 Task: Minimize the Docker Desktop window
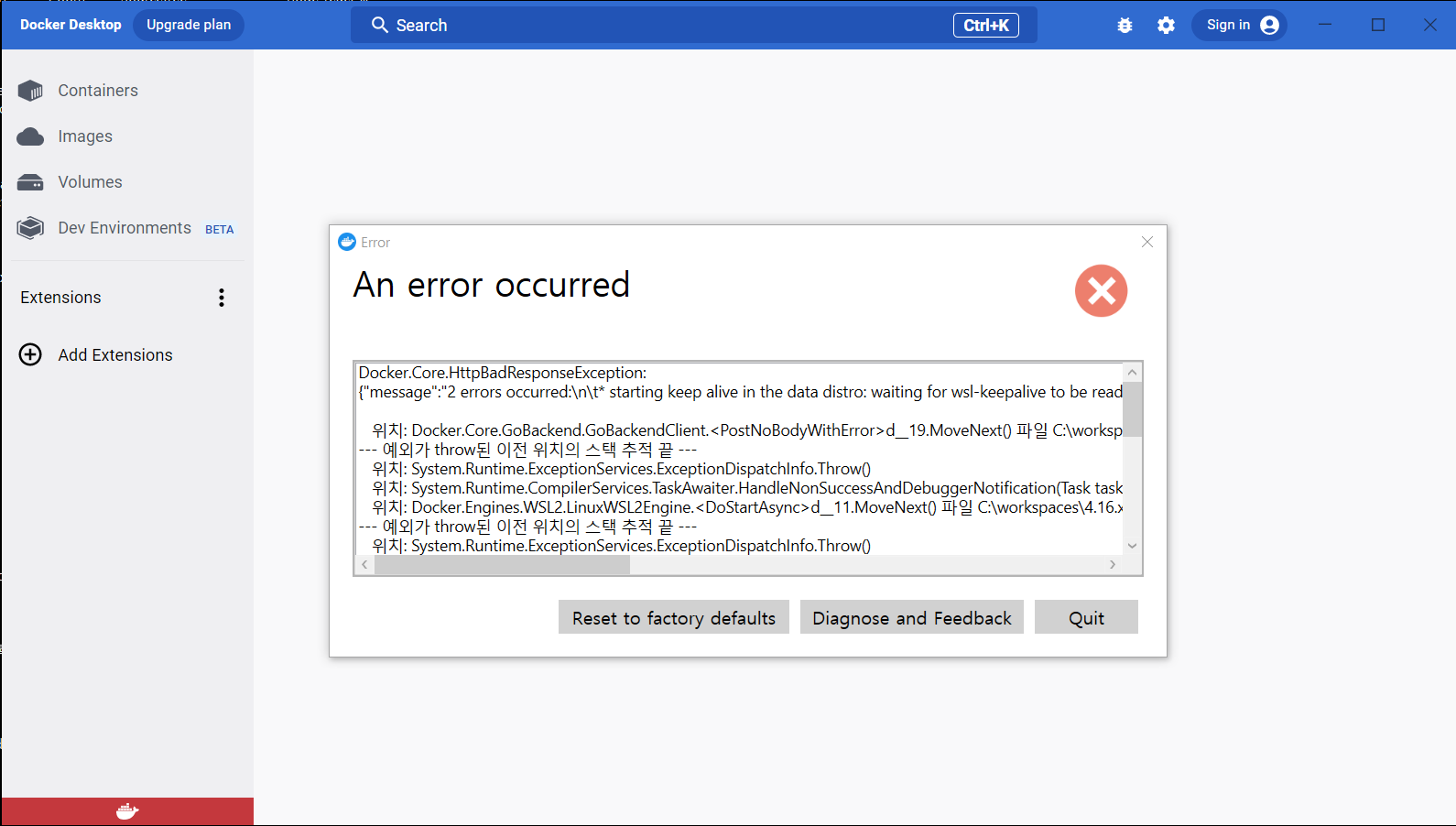coord(1325,25)
